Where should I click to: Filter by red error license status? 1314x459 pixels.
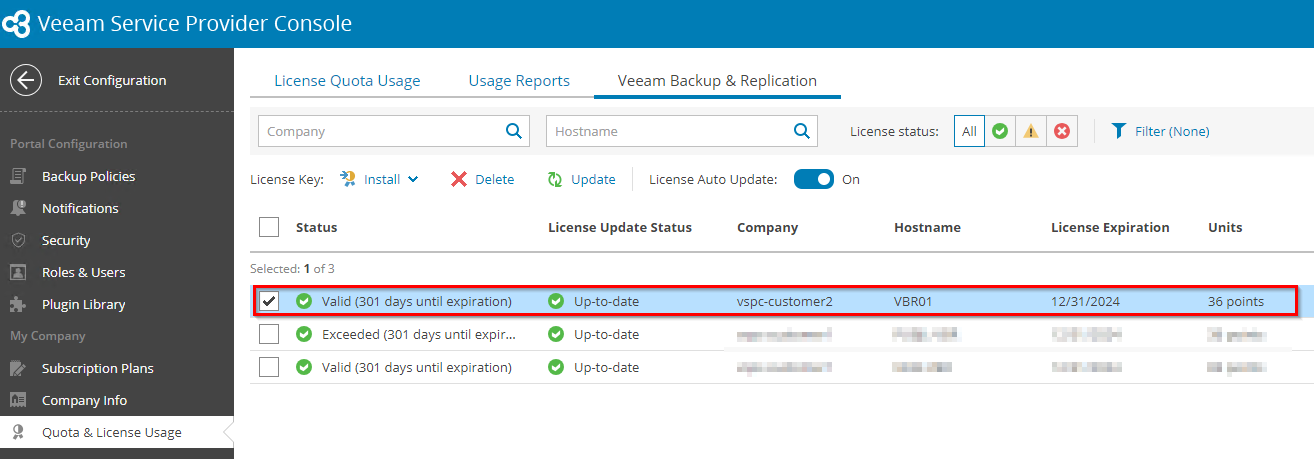pos(1062,131)
